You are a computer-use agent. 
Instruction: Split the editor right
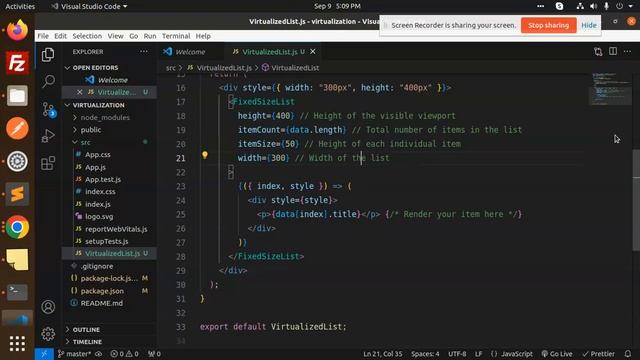pos(613,51)
